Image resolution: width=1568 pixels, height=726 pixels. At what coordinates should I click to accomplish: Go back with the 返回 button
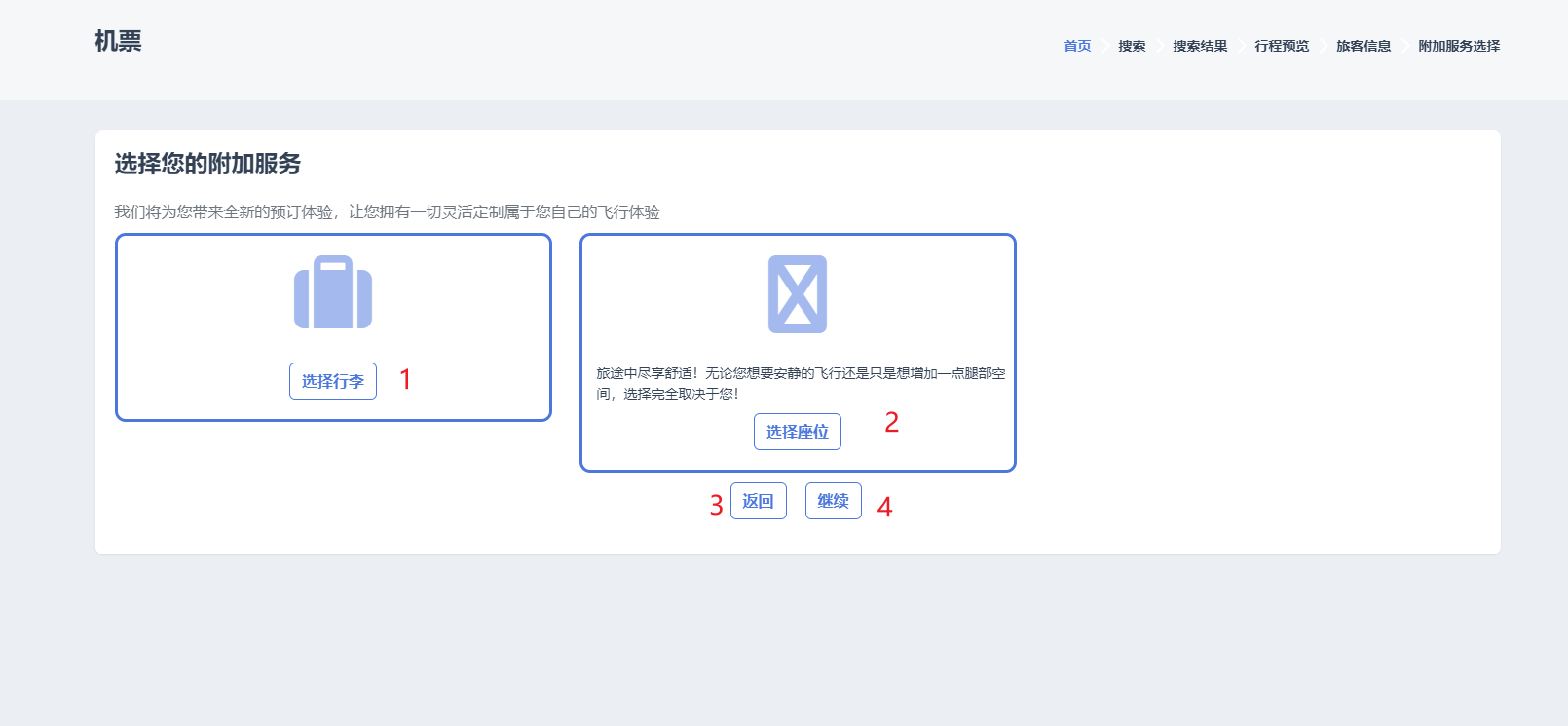[758, 501]
